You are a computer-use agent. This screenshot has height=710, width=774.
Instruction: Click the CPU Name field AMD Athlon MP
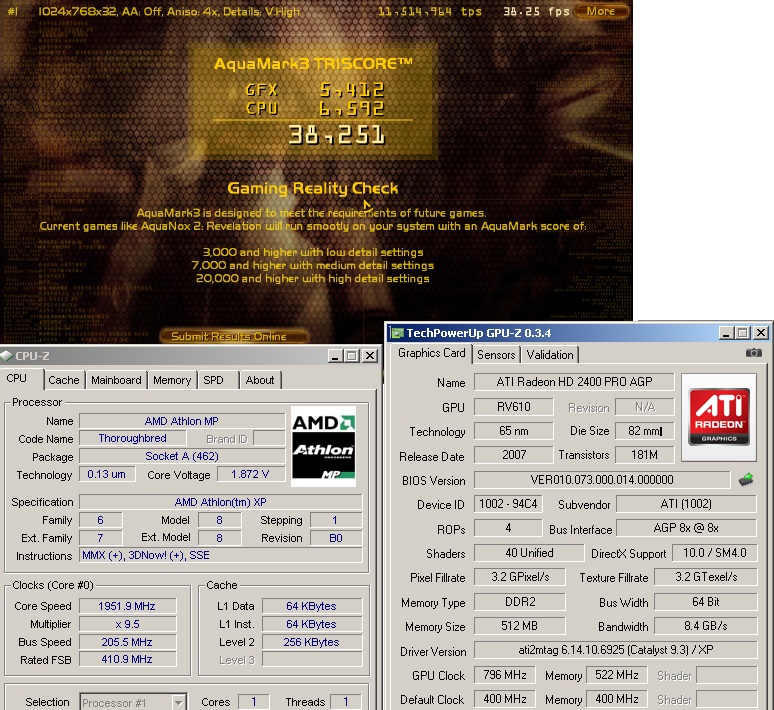click(x=182, y=421)
